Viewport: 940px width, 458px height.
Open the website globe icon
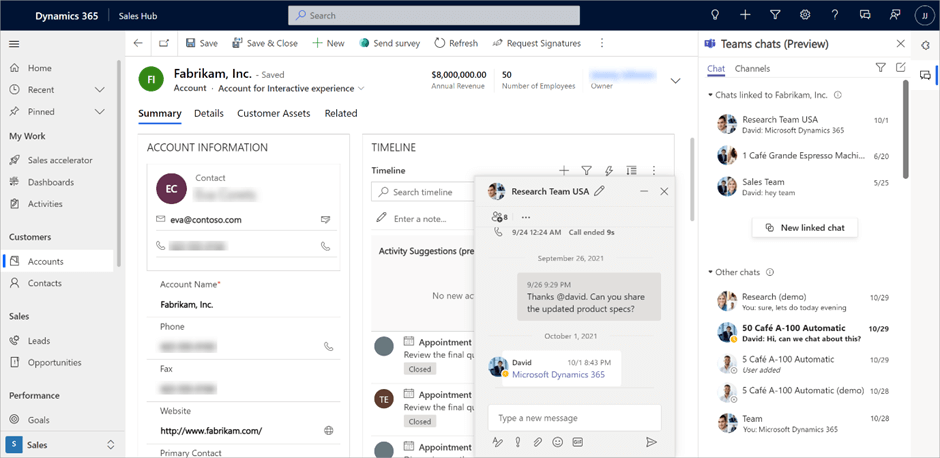coord(328,430)
